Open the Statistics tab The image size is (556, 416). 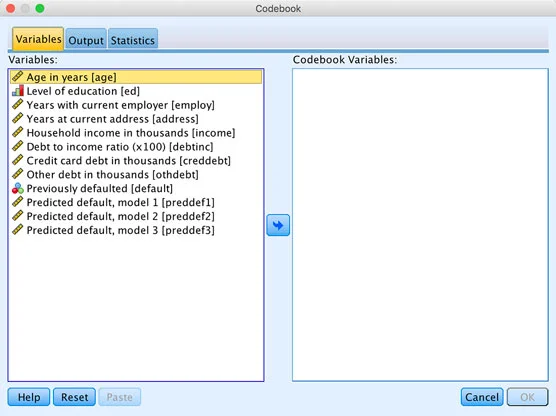point(133,40)
